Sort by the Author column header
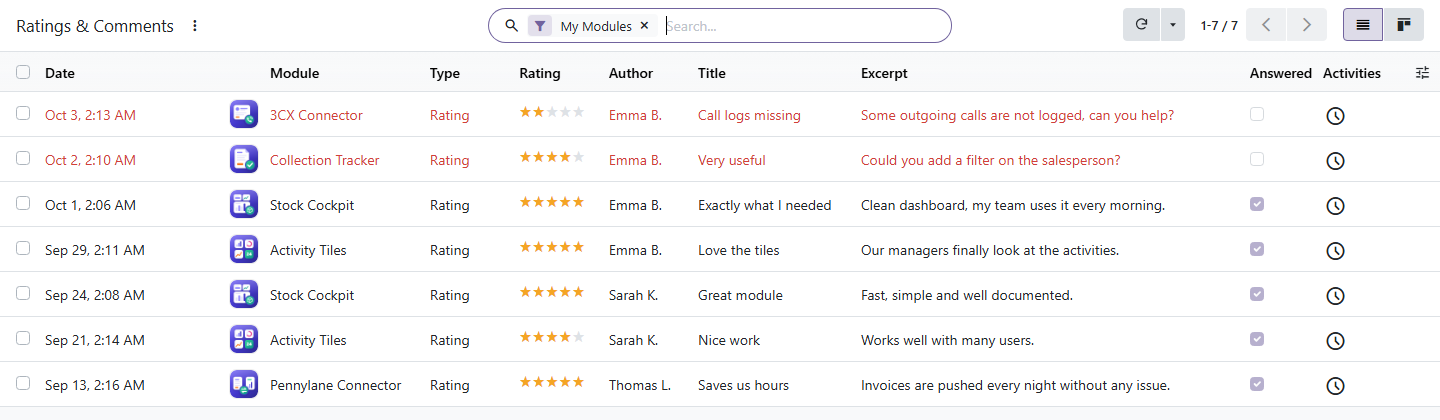 click(x=631, y=73)
